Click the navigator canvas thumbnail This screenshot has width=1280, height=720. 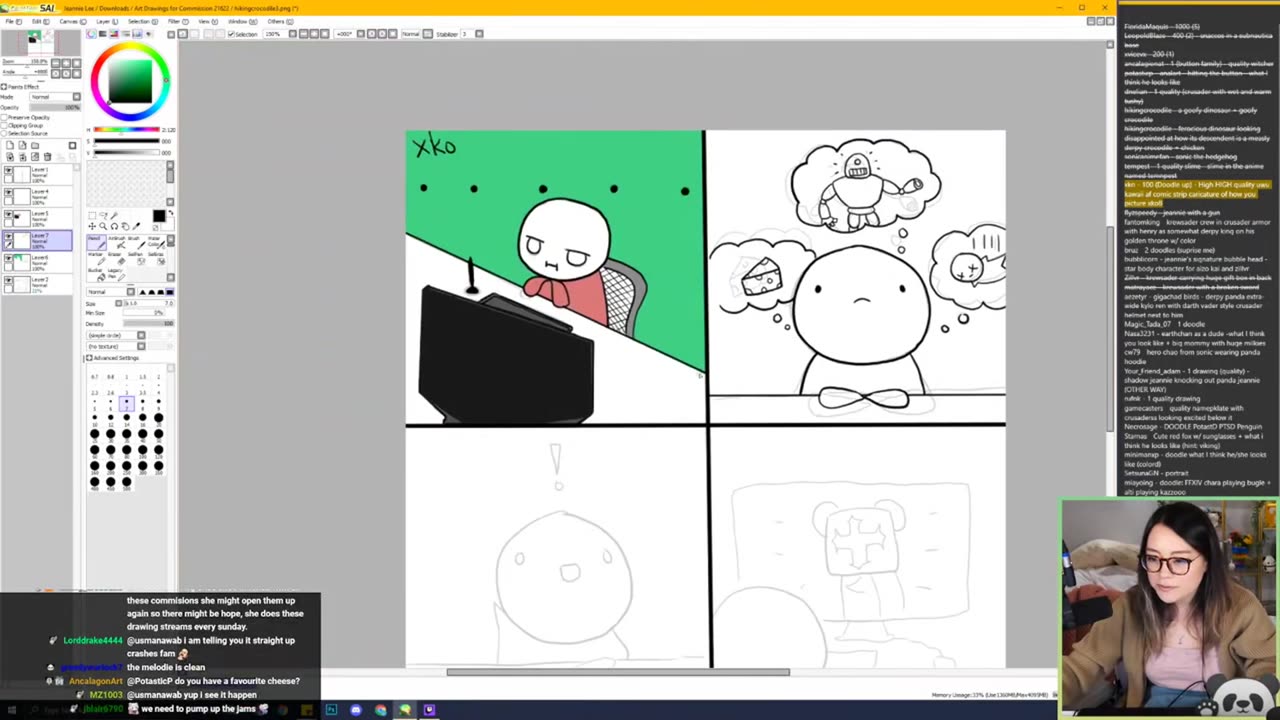click(x=40, y=42)
